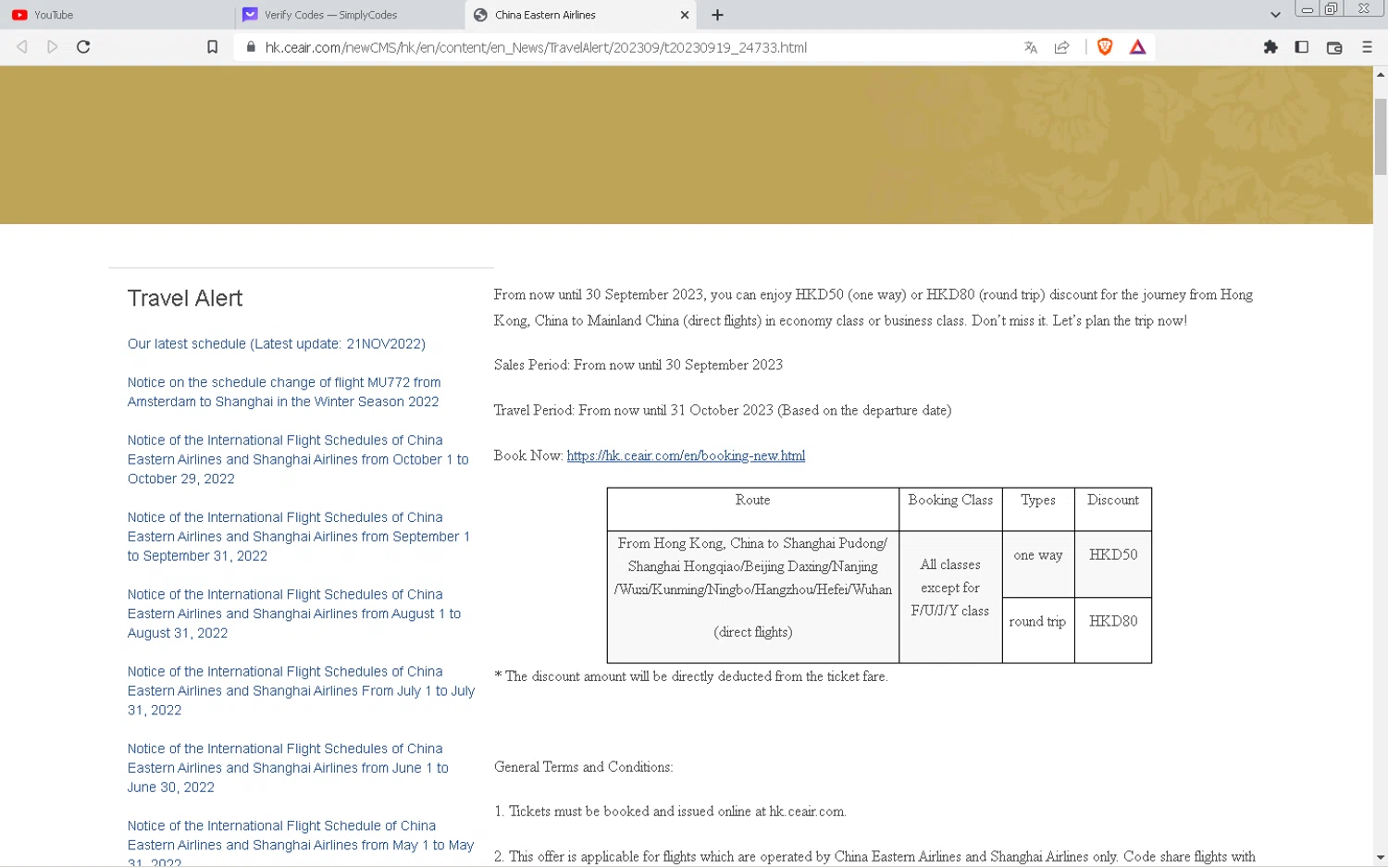Click the scrollbar up arrow
1388x868 pixels.
pos(1380,74)
